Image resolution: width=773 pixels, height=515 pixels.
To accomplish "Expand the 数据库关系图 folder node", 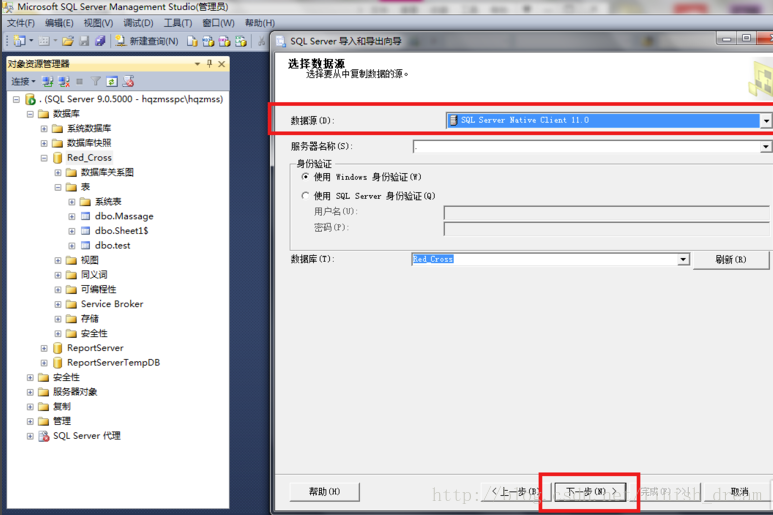I will pos(58,172).
